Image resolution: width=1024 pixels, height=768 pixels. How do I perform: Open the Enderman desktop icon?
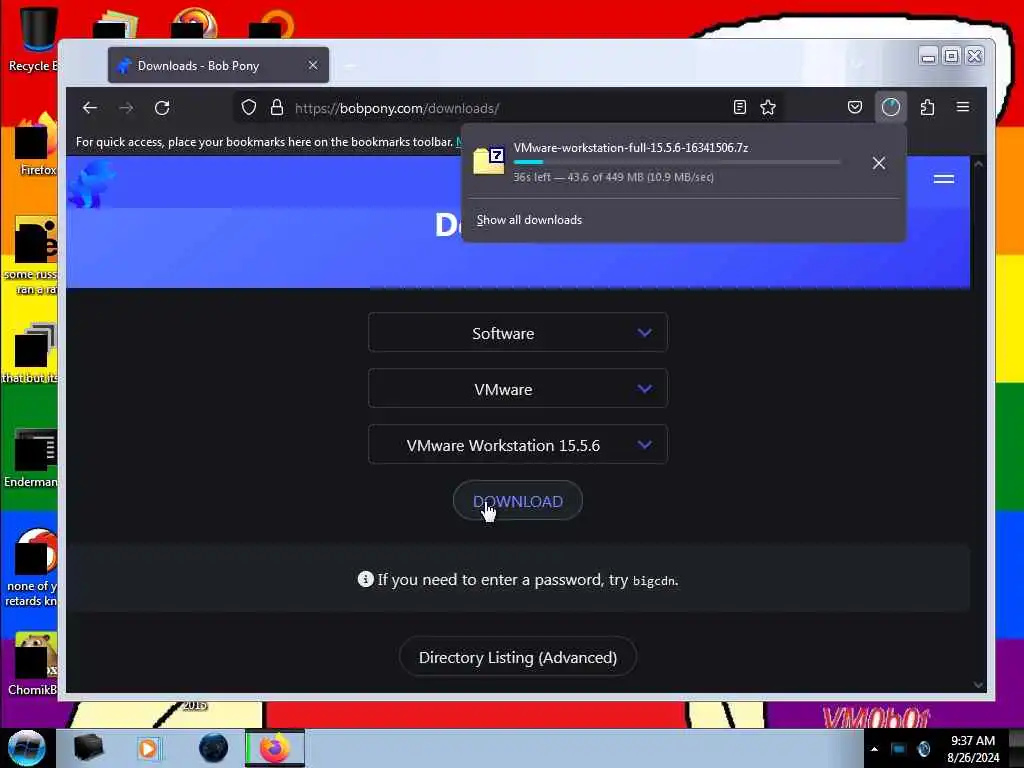pyautogui.click(x=31, y=457)
